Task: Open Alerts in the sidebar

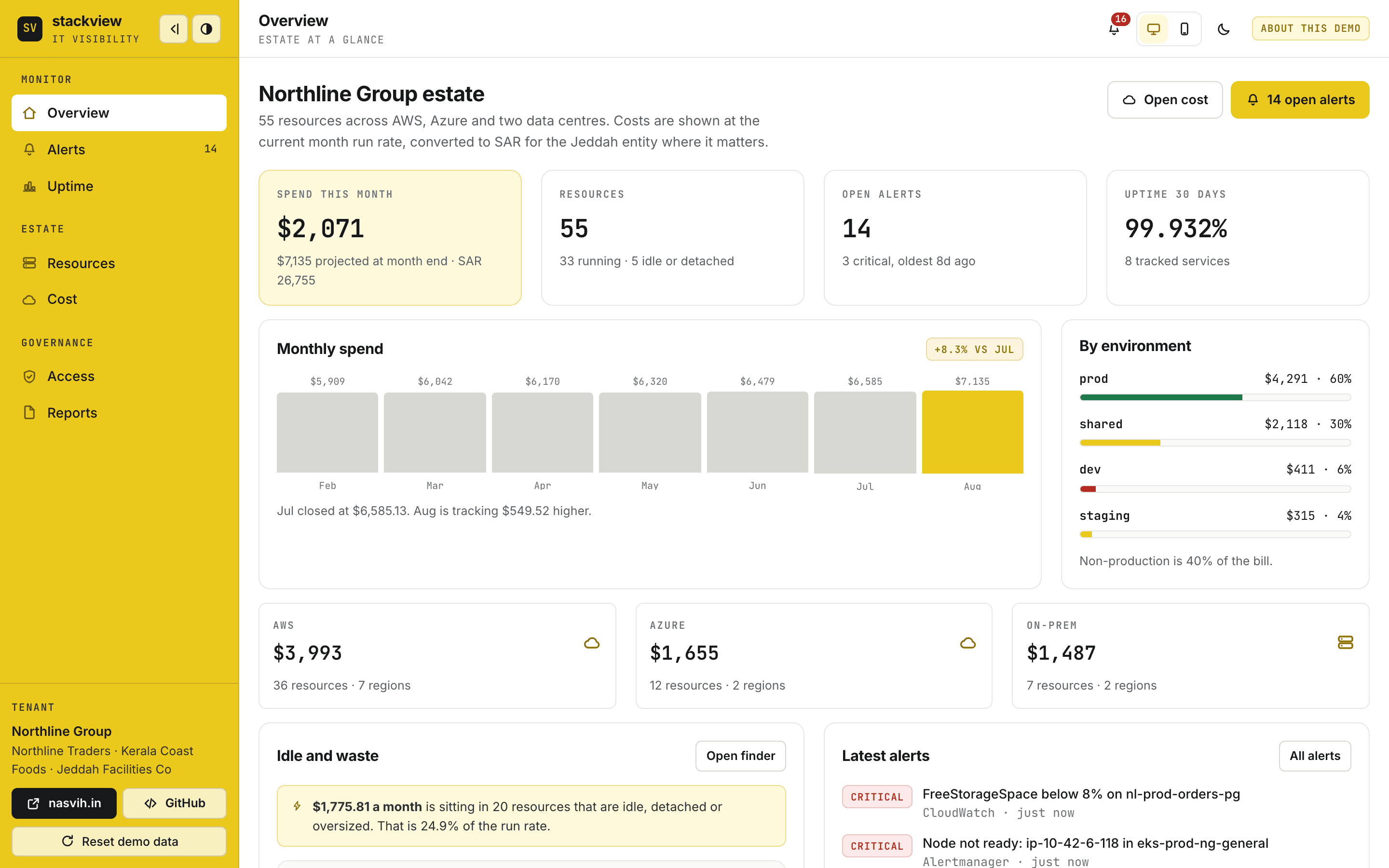Action: click(119, 149)
